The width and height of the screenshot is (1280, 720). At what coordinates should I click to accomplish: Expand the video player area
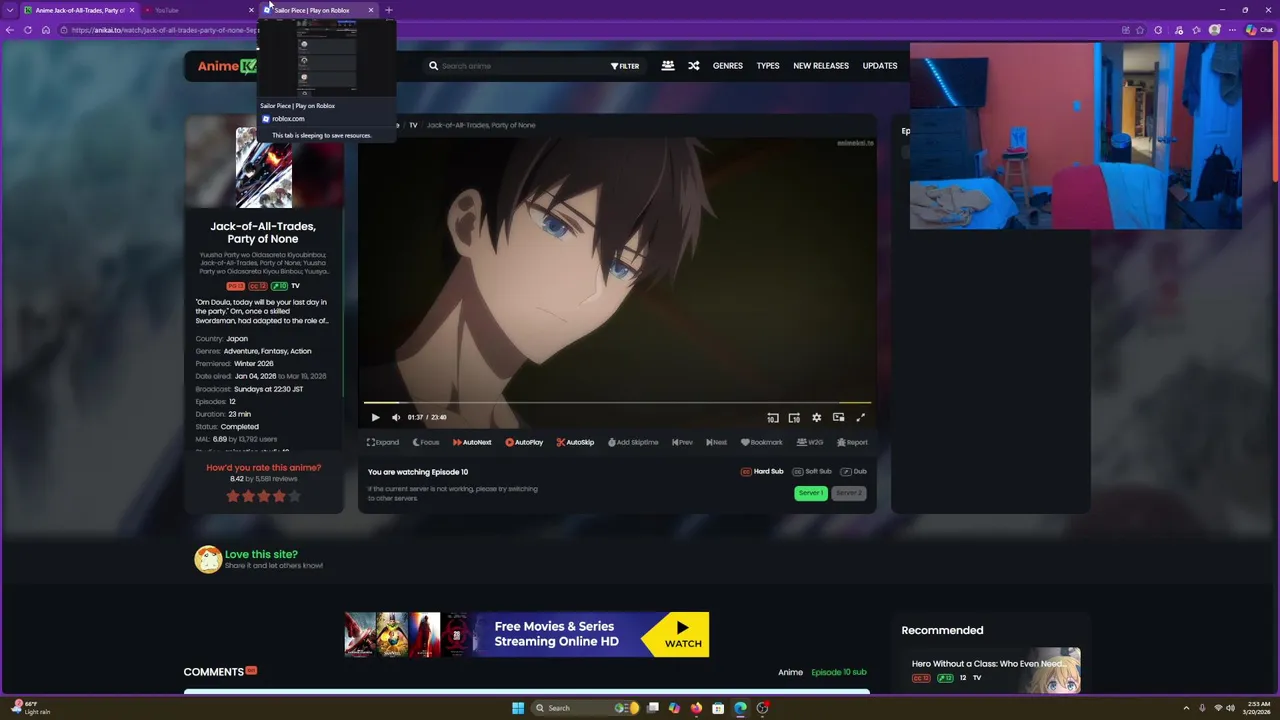[383, 442]
